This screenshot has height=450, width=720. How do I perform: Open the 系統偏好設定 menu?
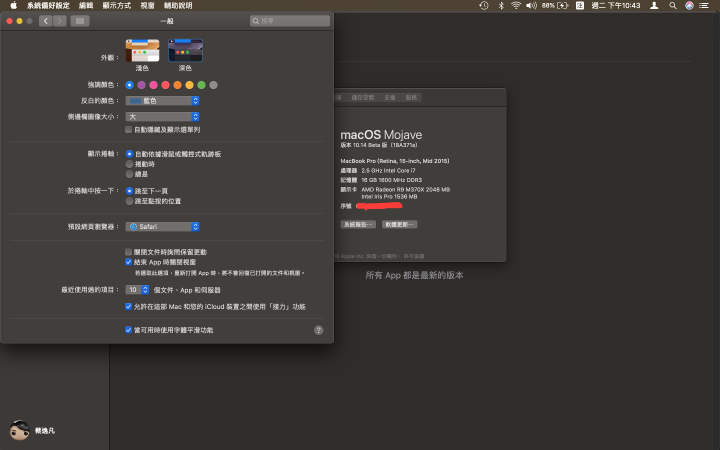click(48, 6)
